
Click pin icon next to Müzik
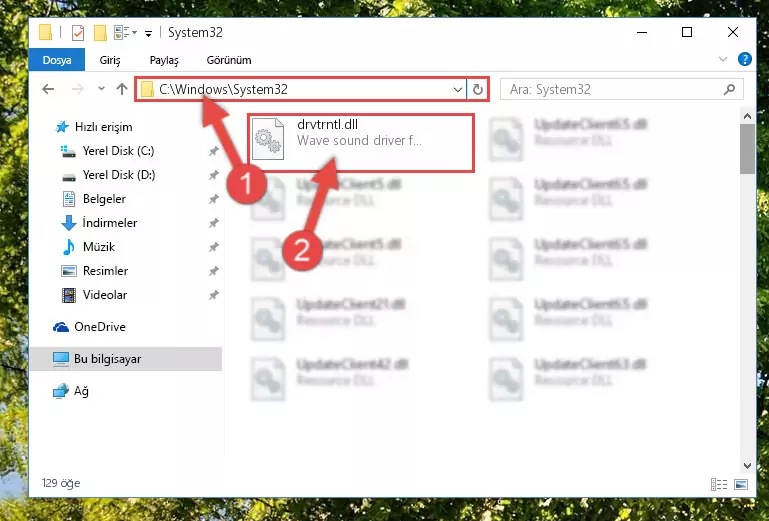click(x=213, y=247)
